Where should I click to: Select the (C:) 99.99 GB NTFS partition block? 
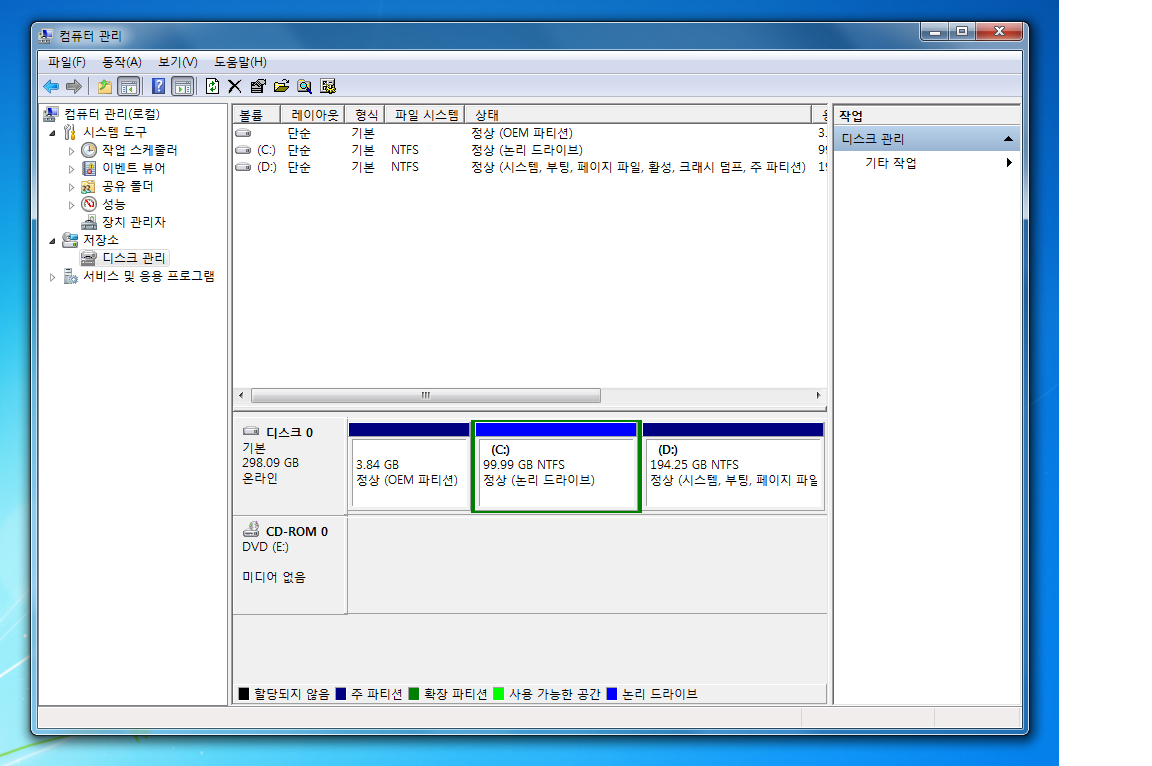556,466
